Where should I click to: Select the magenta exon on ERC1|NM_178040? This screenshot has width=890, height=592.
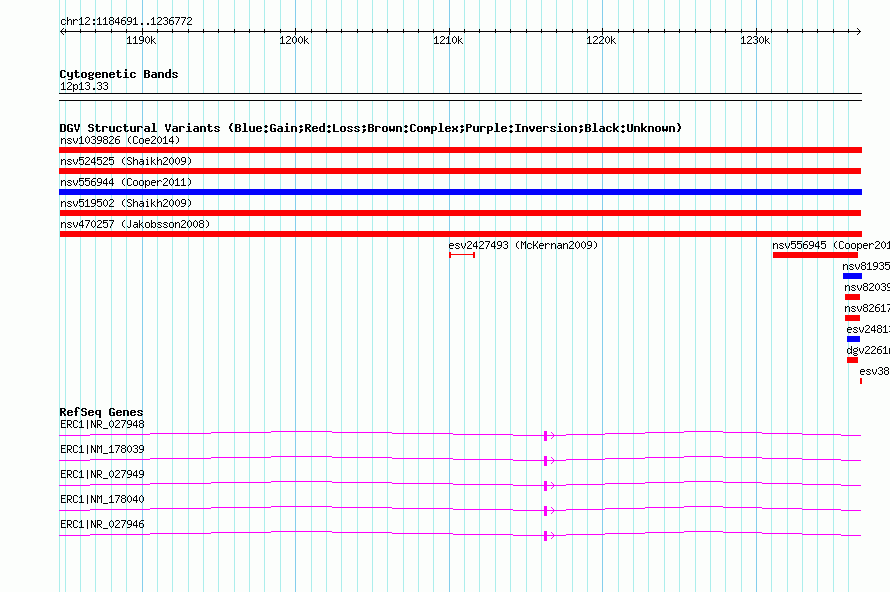tap(545, 511)
